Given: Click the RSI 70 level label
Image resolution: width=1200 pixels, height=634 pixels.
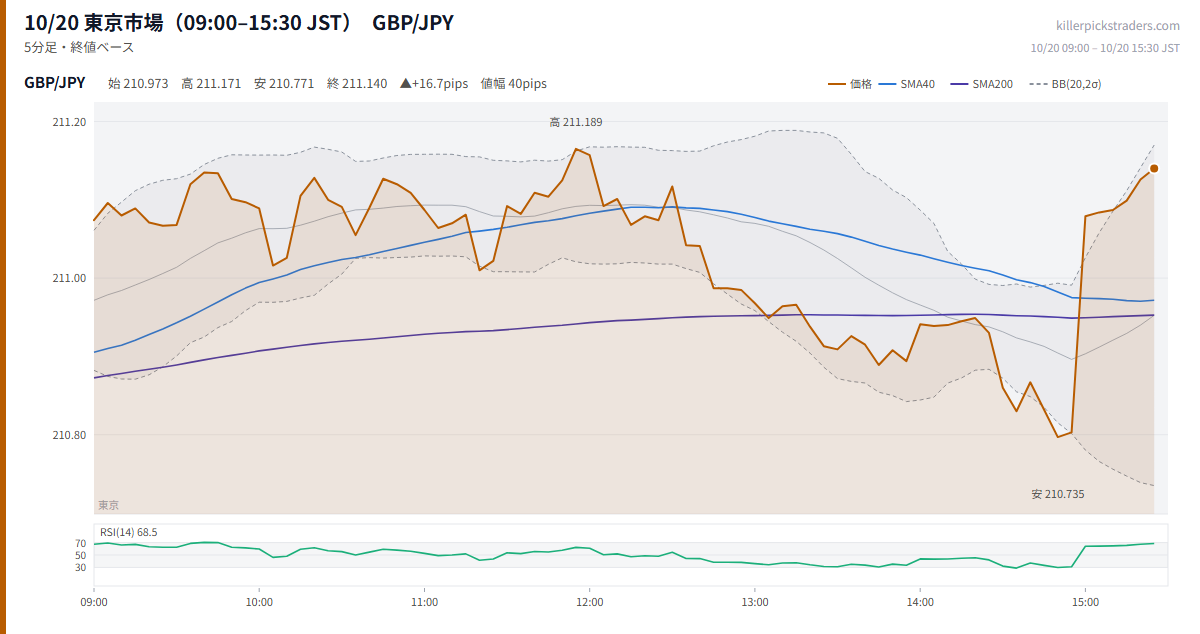Looking at the screenshot, I should [x=81, y=543].
